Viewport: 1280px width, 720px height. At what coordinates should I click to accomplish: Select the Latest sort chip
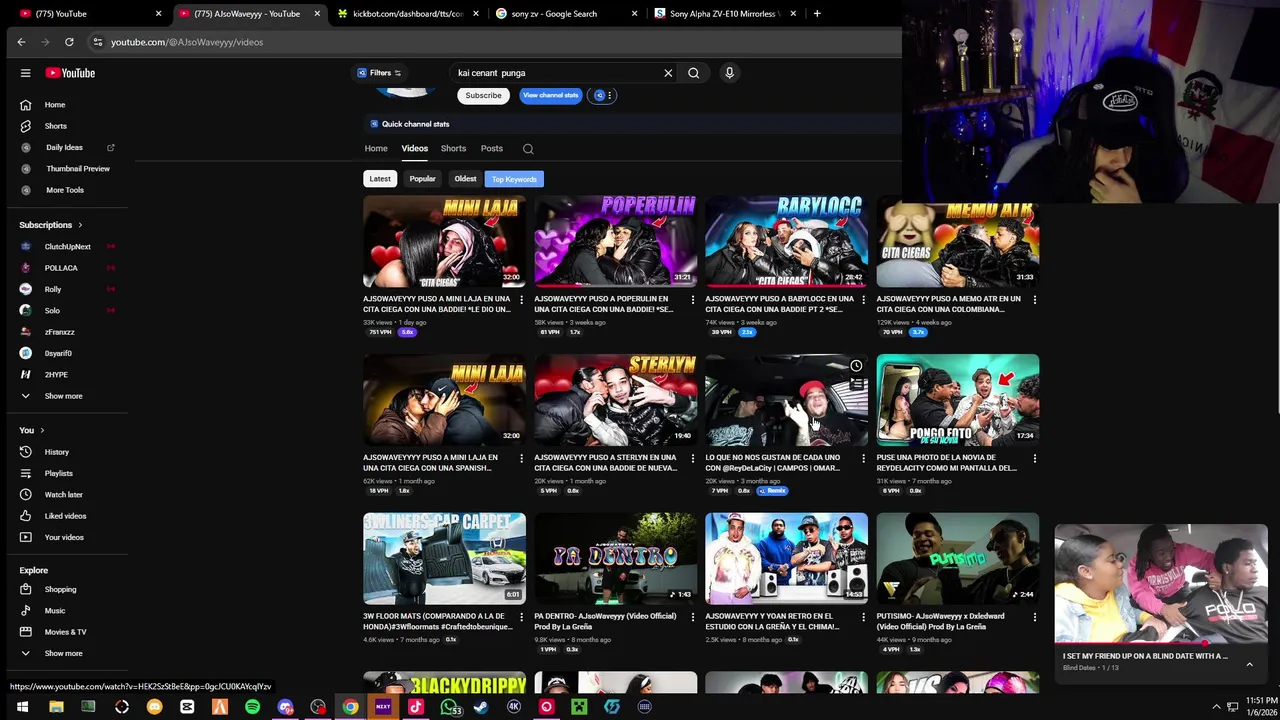380,179
